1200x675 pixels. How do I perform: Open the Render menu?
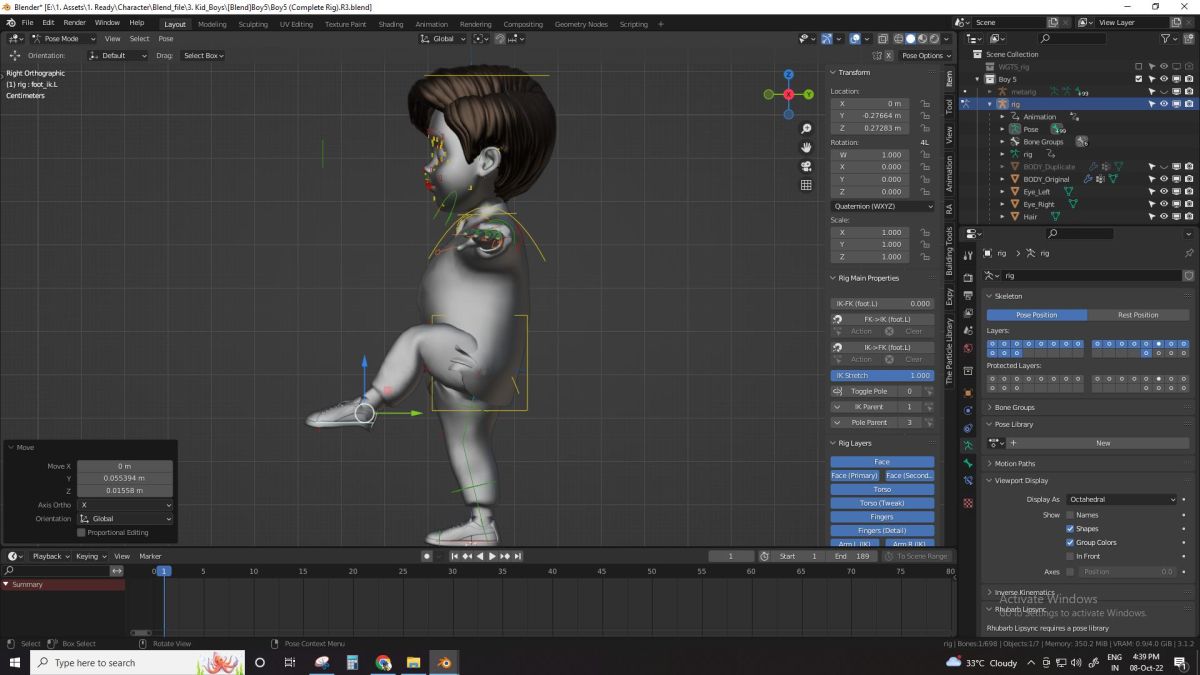[75, 22]
